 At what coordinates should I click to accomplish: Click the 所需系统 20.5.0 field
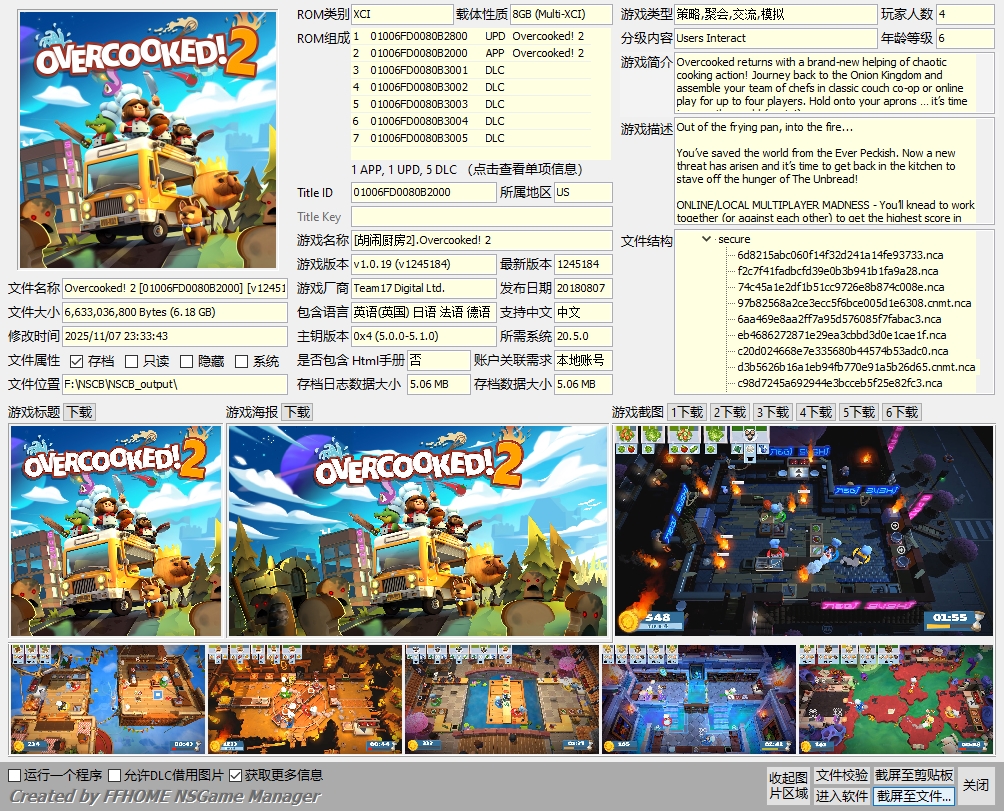click(x=583, y=336)
